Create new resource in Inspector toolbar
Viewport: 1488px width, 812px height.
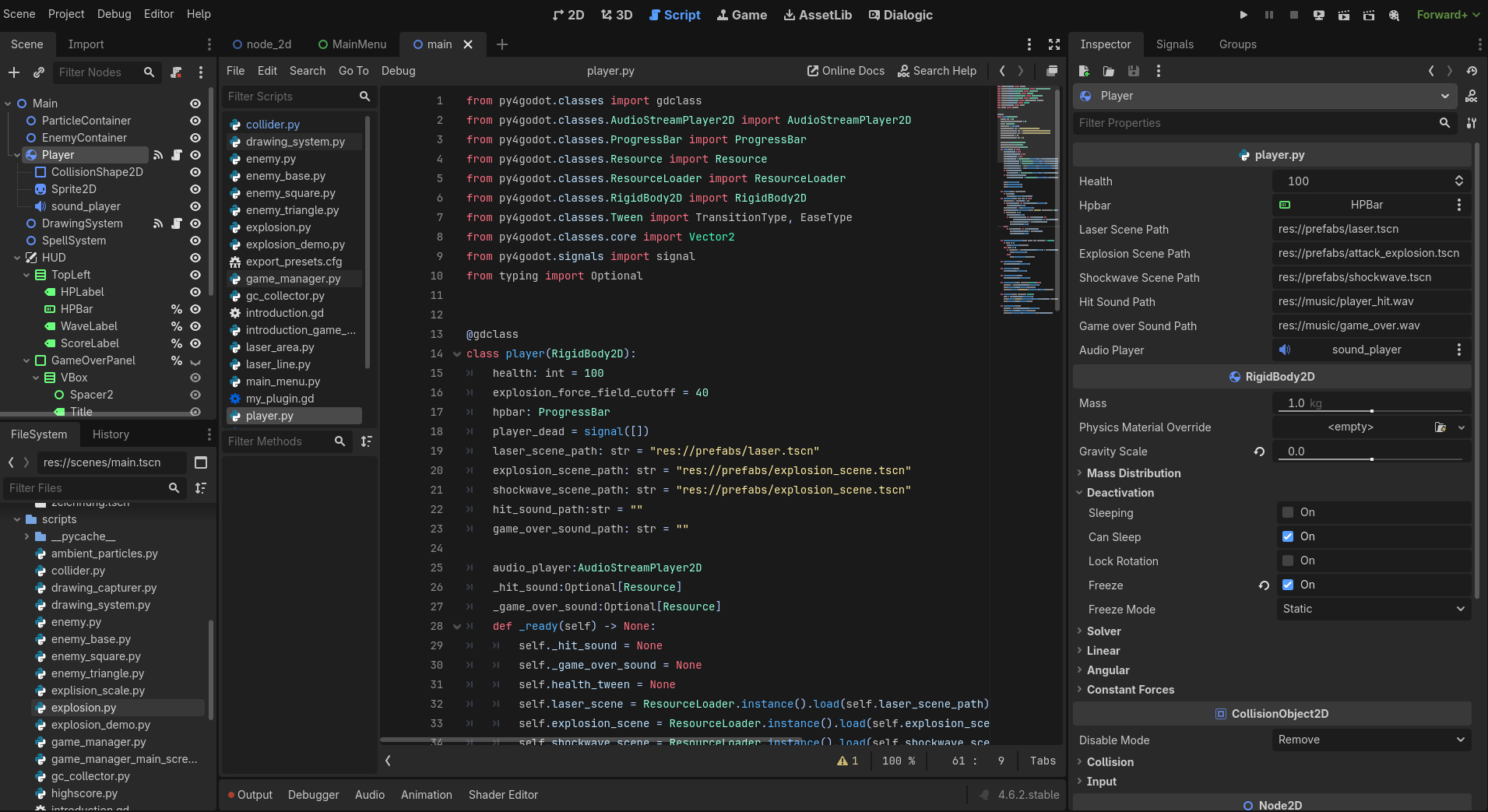pyautogui.click(x=1084, y=71)
